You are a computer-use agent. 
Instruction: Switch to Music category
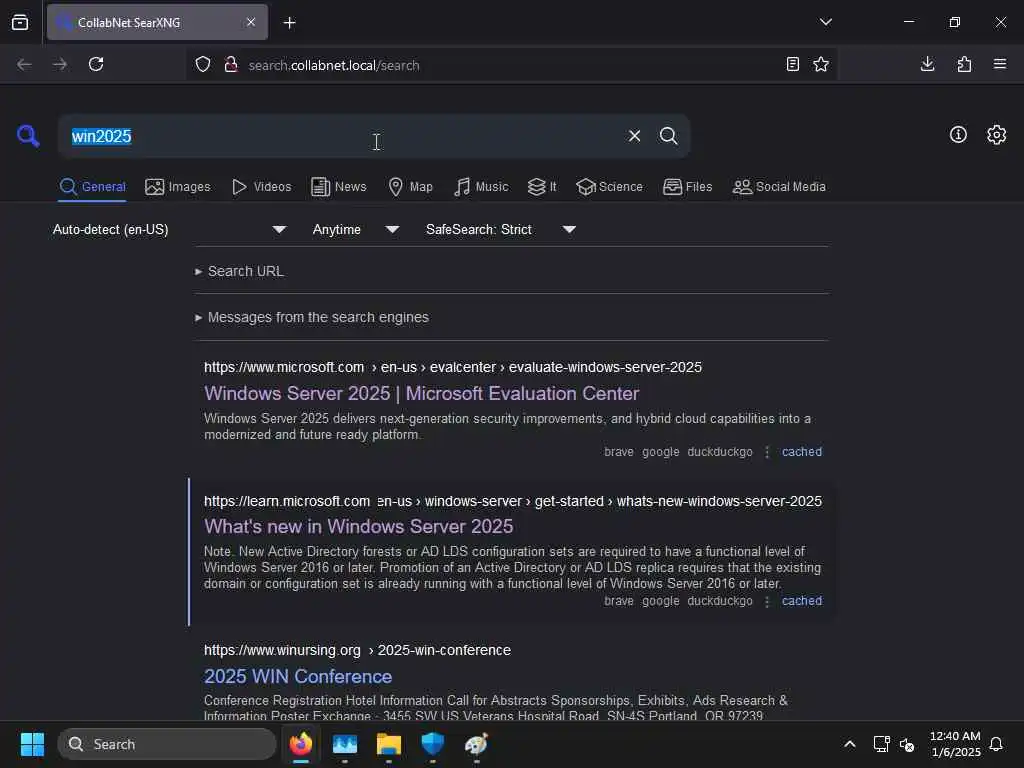pos(481,187)
